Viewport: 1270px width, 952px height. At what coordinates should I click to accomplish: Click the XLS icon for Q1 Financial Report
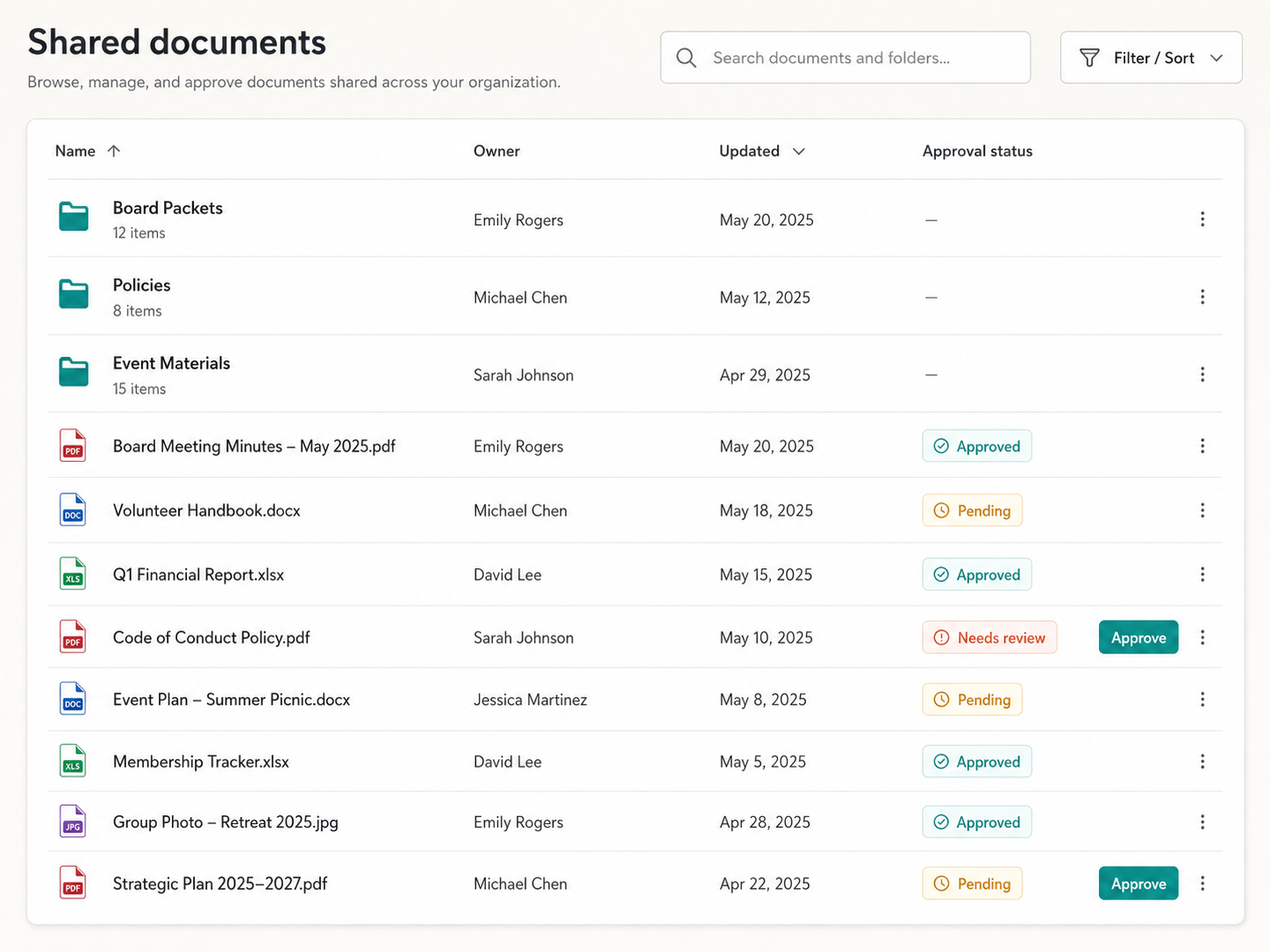pyautogui.click(x=73, y=574)
